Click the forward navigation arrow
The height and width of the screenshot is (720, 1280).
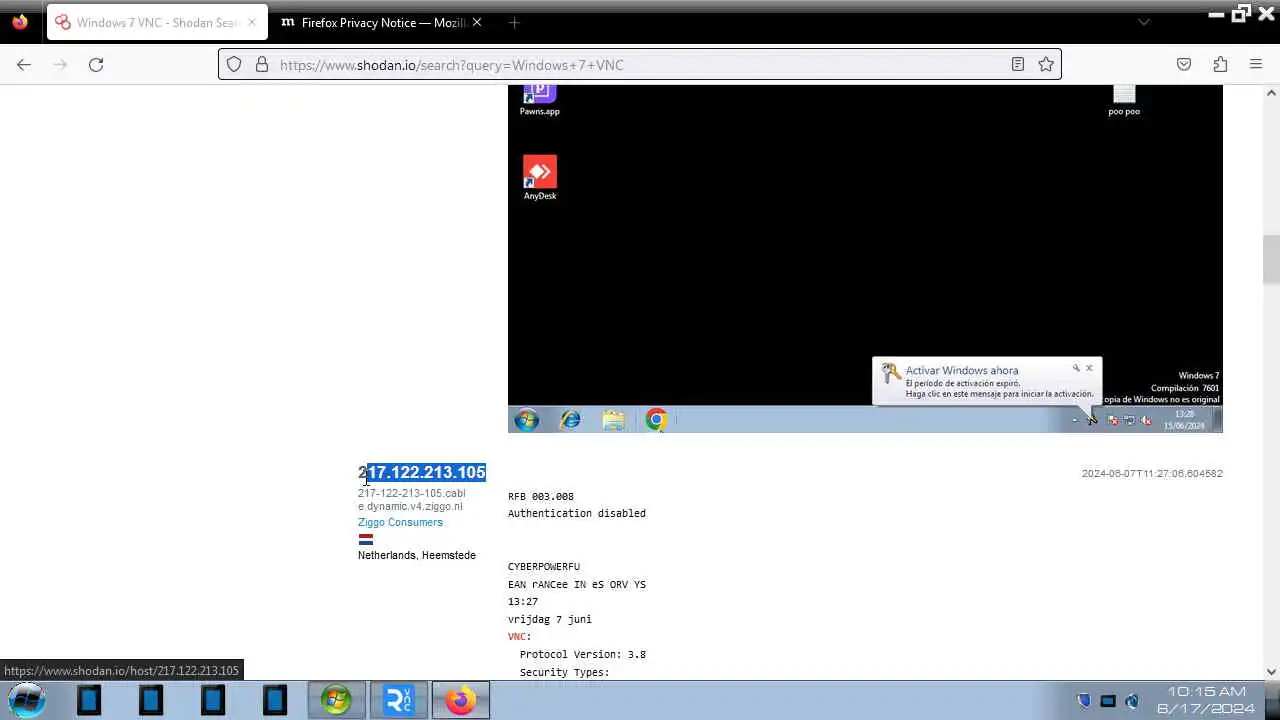(60, 64)
